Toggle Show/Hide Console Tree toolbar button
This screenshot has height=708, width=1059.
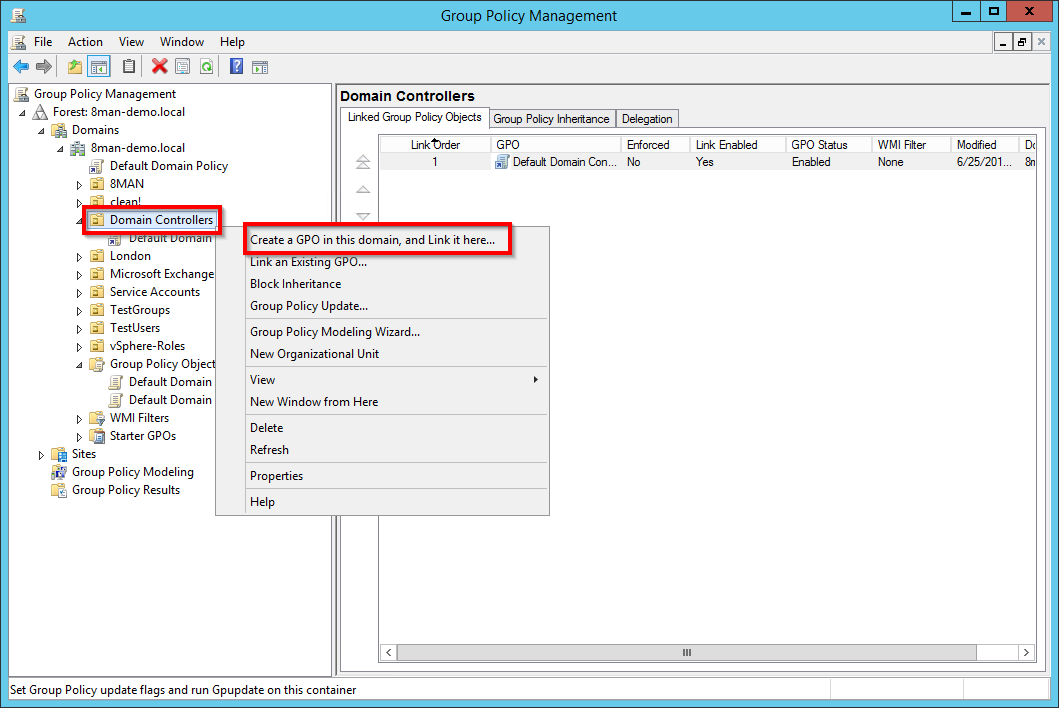[98, 67]
